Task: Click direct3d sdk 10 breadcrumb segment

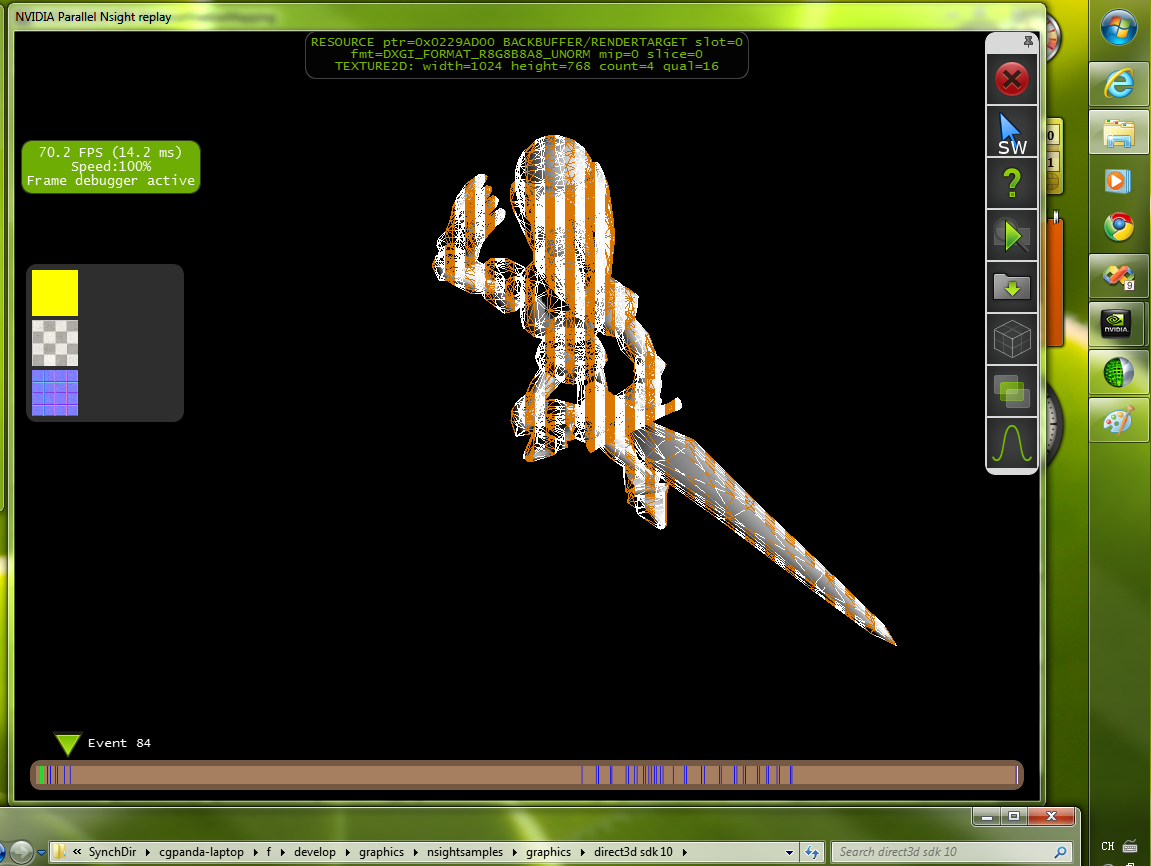Action: click(633, 852)
